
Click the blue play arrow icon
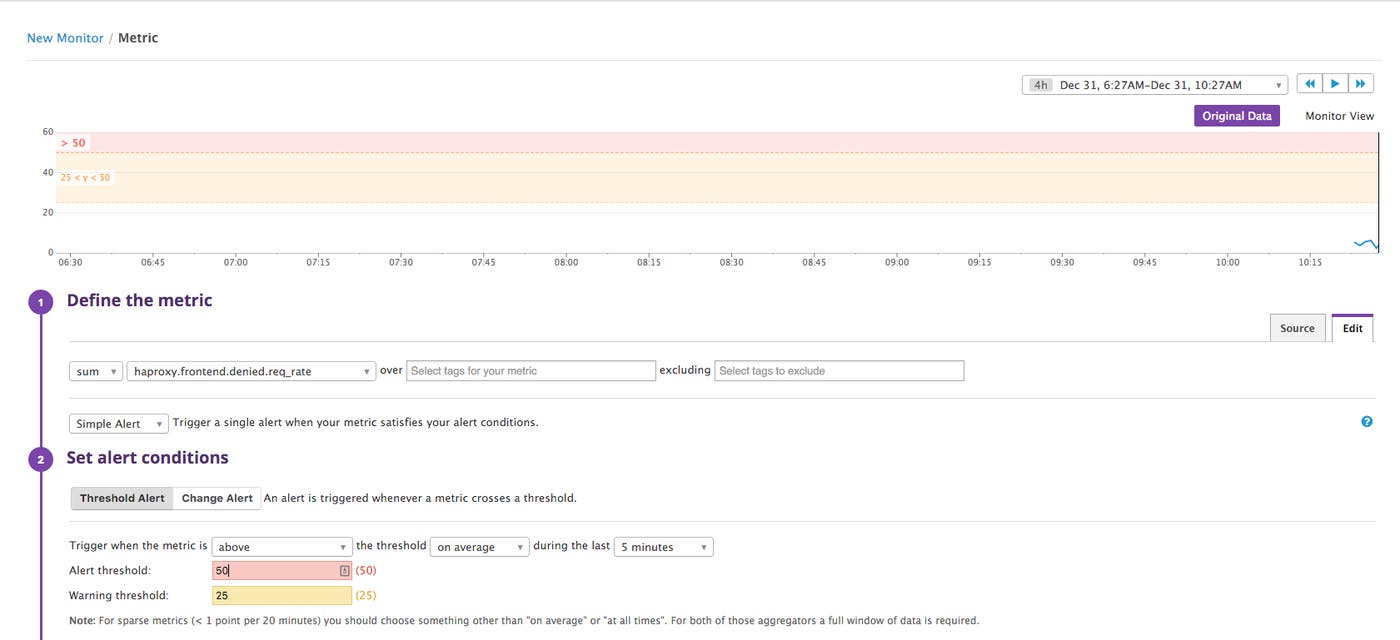click(x=1335, y=83)
